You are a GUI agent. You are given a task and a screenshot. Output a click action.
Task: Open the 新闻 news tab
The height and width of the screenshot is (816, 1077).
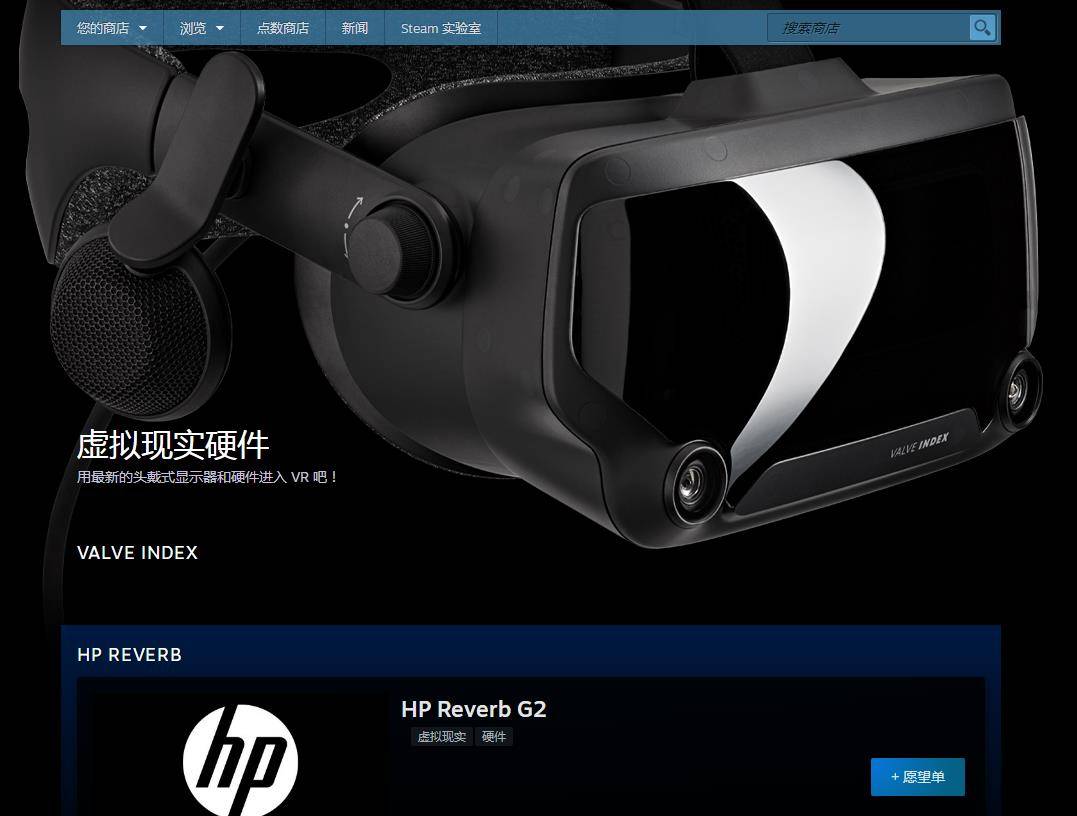coord(354,28)
